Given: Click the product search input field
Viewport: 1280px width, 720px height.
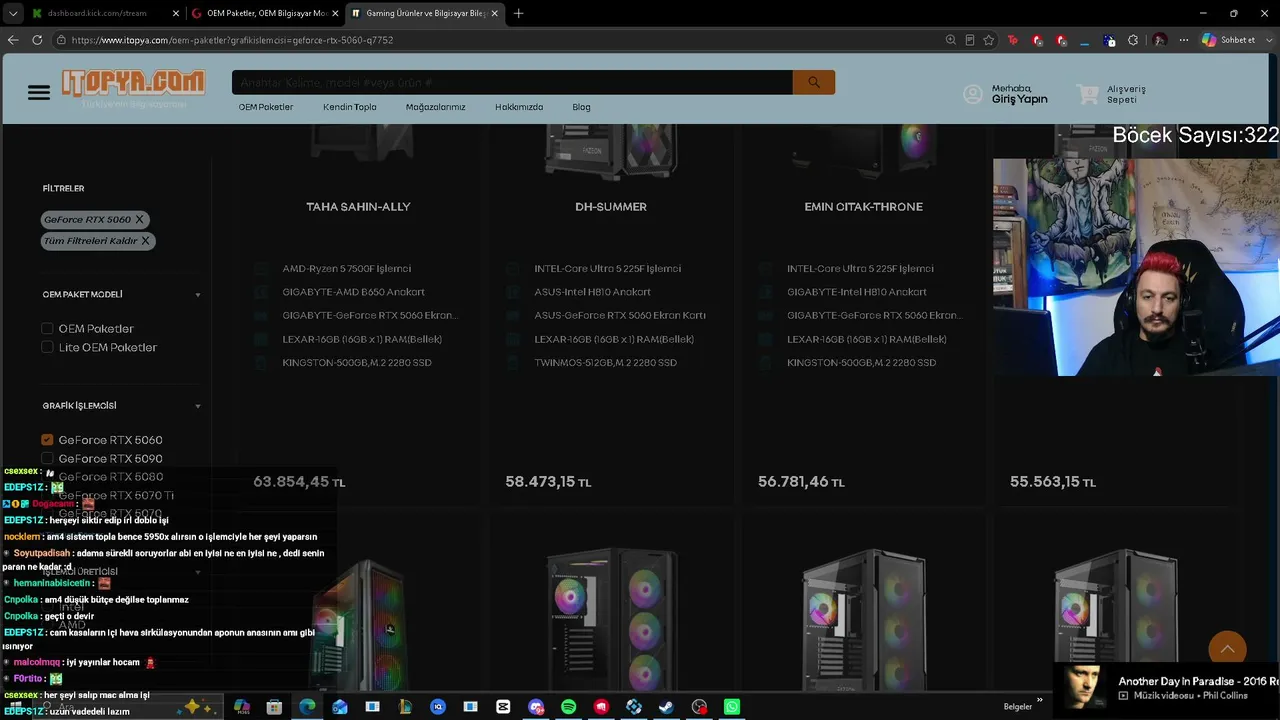Looking at the screenshot, I should (x=512, y=82).
